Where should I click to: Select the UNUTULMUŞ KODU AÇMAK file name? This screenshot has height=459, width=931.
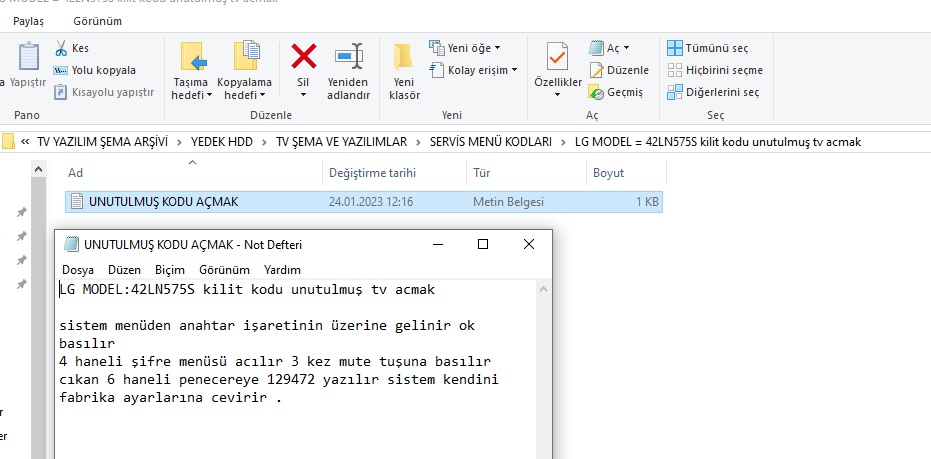tap(163, 202)
